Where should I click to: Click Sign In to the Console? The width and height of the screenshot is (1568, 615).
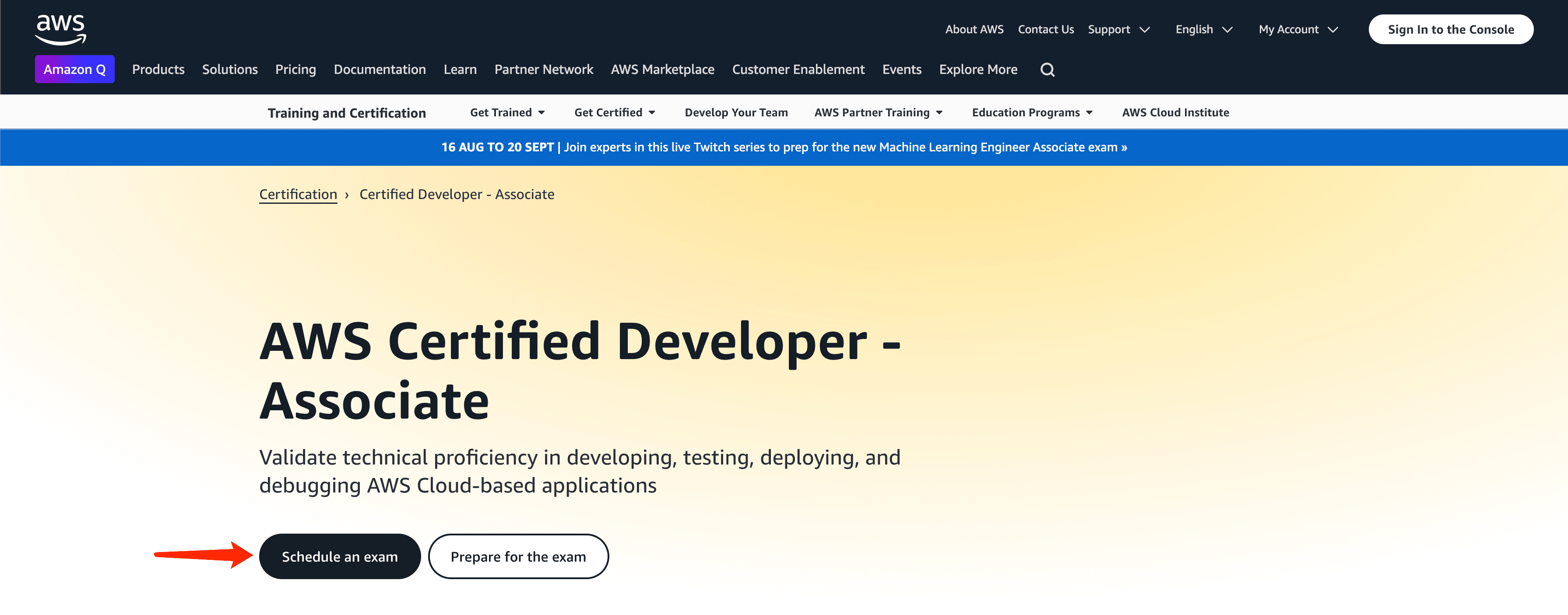pyautogui.click(x=1451, y=29)
